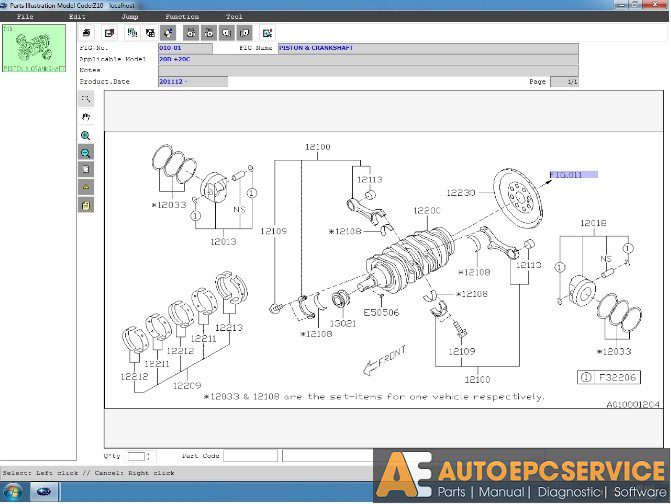The width and height of the screenshot is (671, 504).
Task: Click part number 12200 on the crankshaft
Action: pyautogui.click(x=427, y=210)
